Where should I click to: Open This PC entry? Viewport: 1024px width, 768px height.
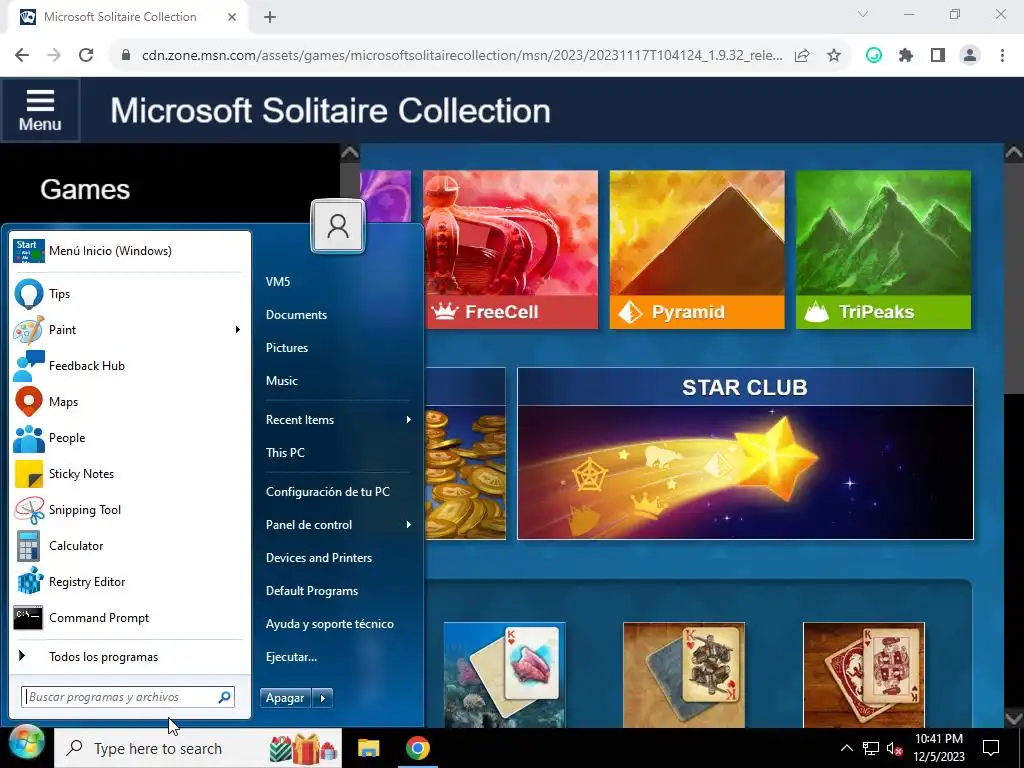(x=285, y=453)
